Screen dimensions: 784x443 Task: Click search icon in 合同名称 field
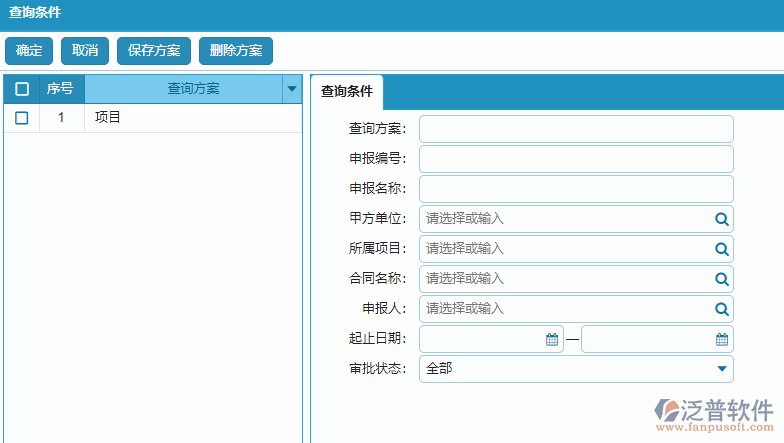[721, 279]
